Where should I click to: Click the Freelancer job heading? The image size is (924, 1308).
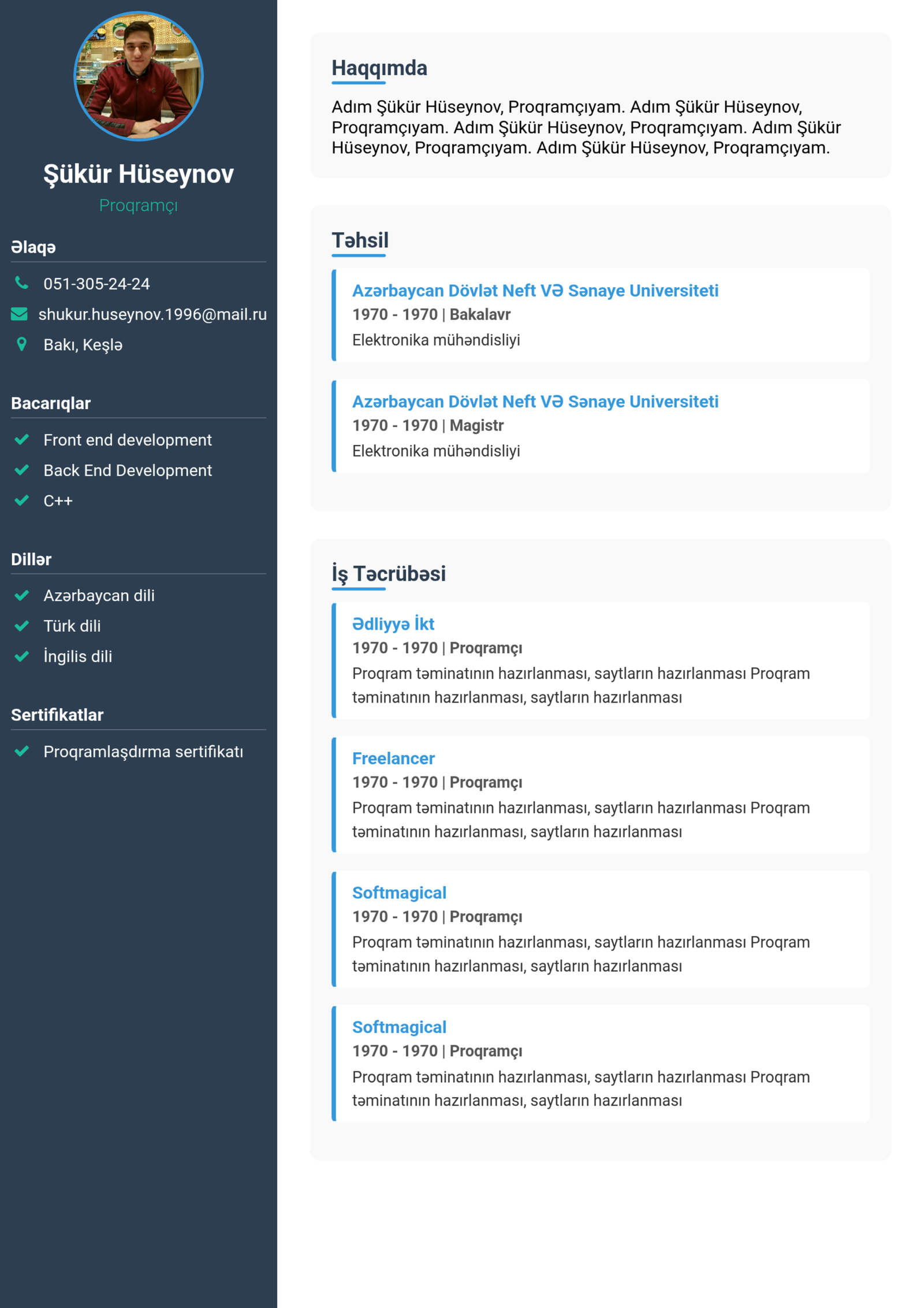393,758
